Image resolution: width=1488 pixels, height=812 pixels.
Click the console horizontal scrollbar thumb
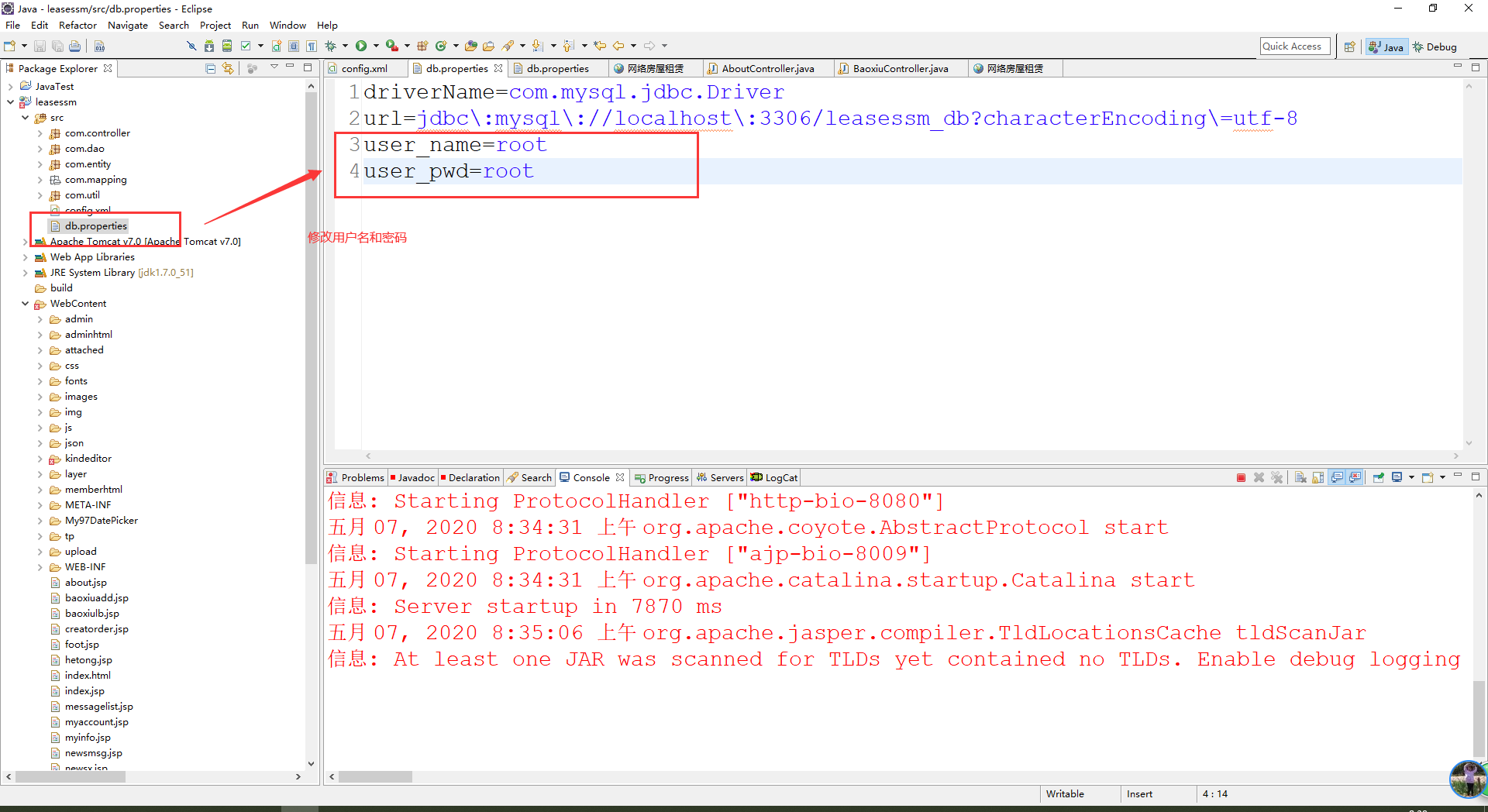pyautogui.click(x=375, y=776)
